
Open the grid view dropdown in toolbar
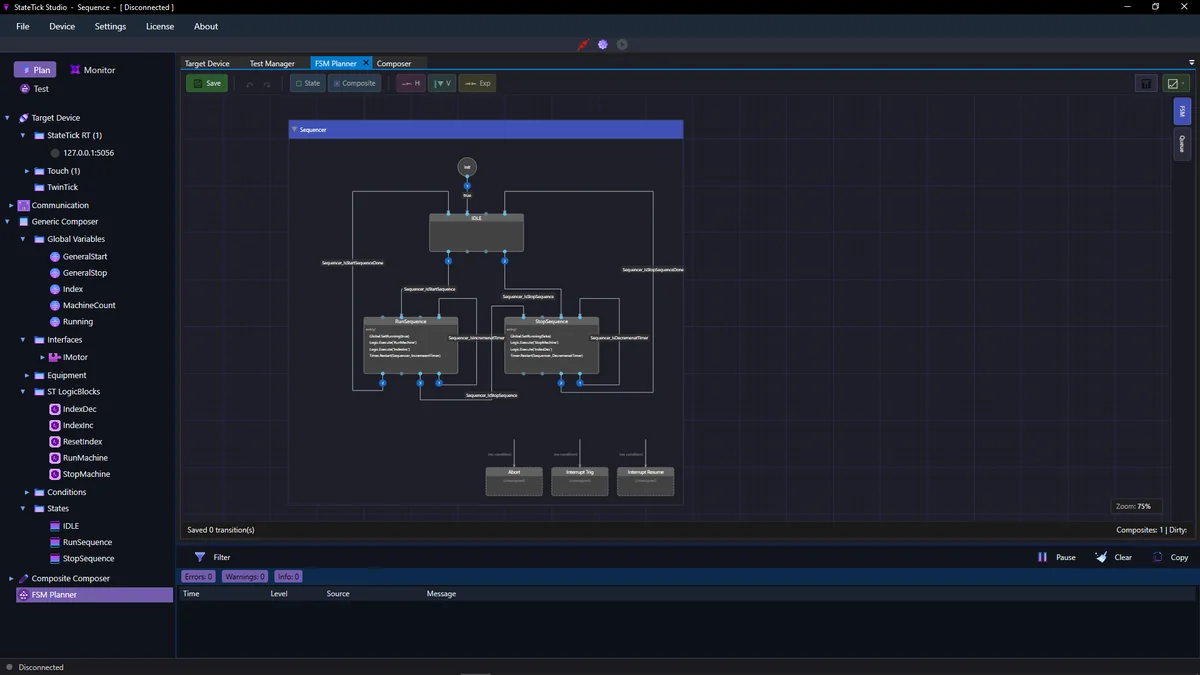pos(1176,84)
